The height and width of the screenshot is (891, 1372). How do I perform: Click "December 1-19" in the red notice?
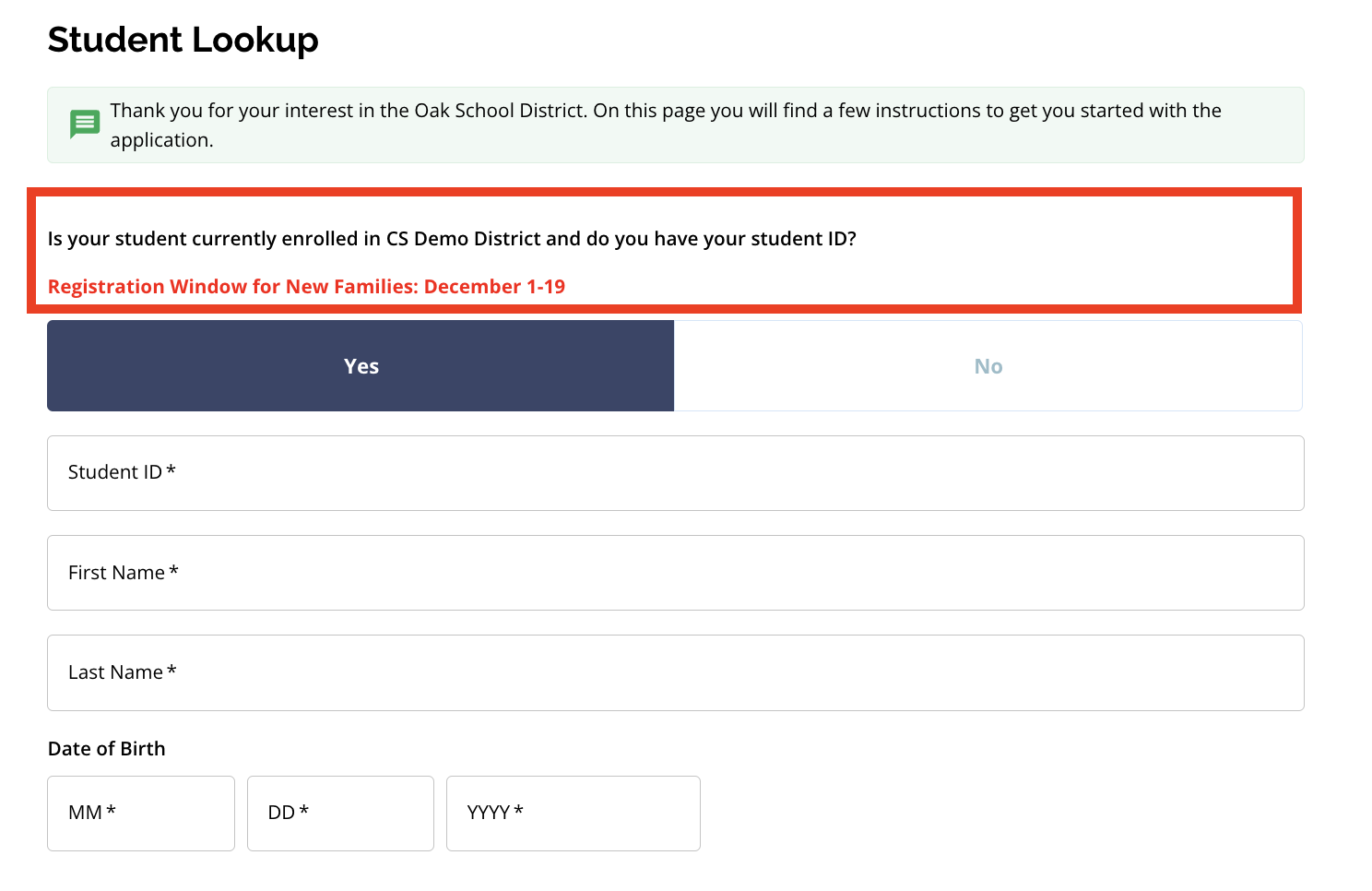point(494,287)
